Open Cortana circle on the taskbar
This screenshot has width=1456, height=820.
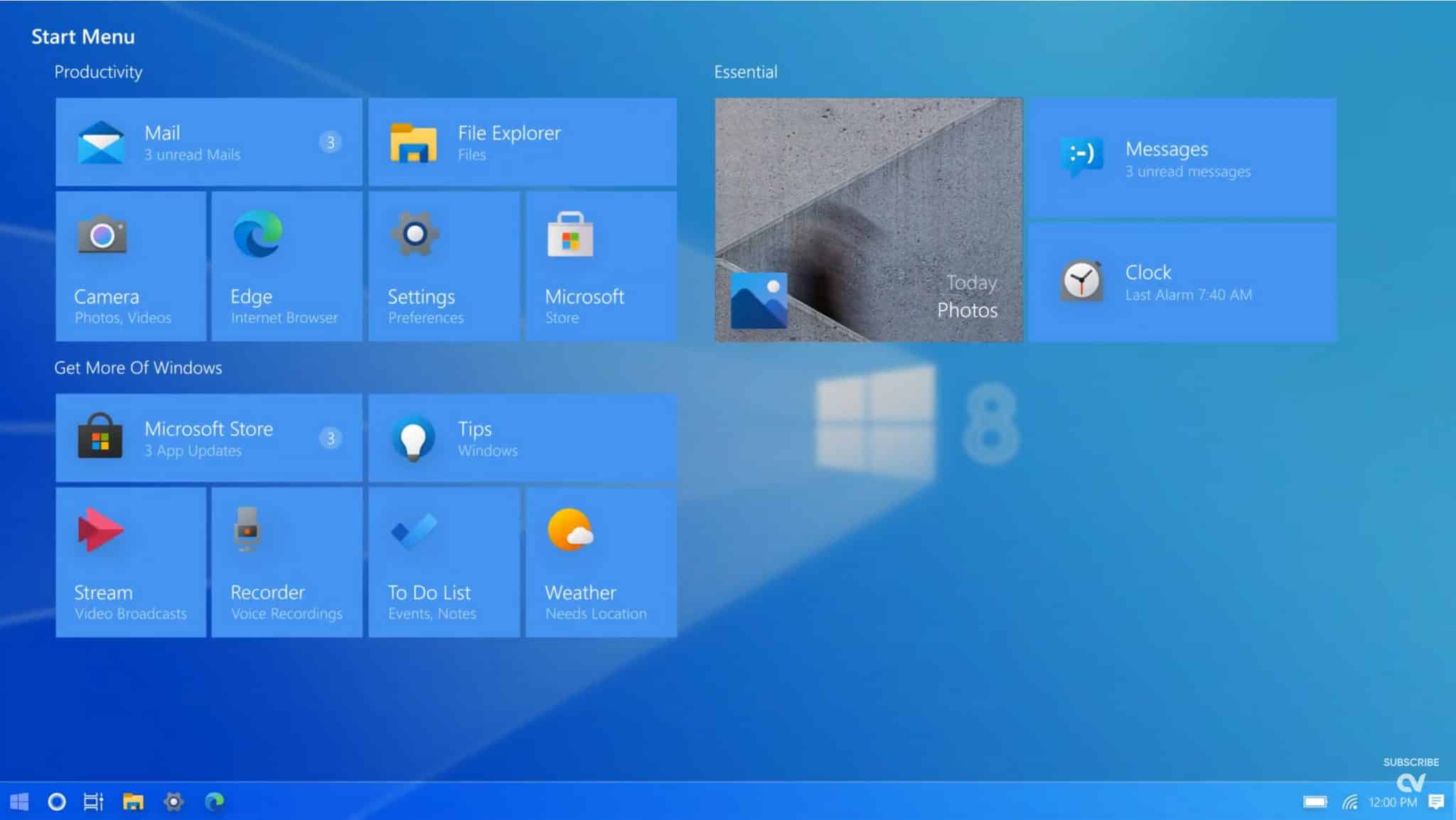click(x=57, y=802)
